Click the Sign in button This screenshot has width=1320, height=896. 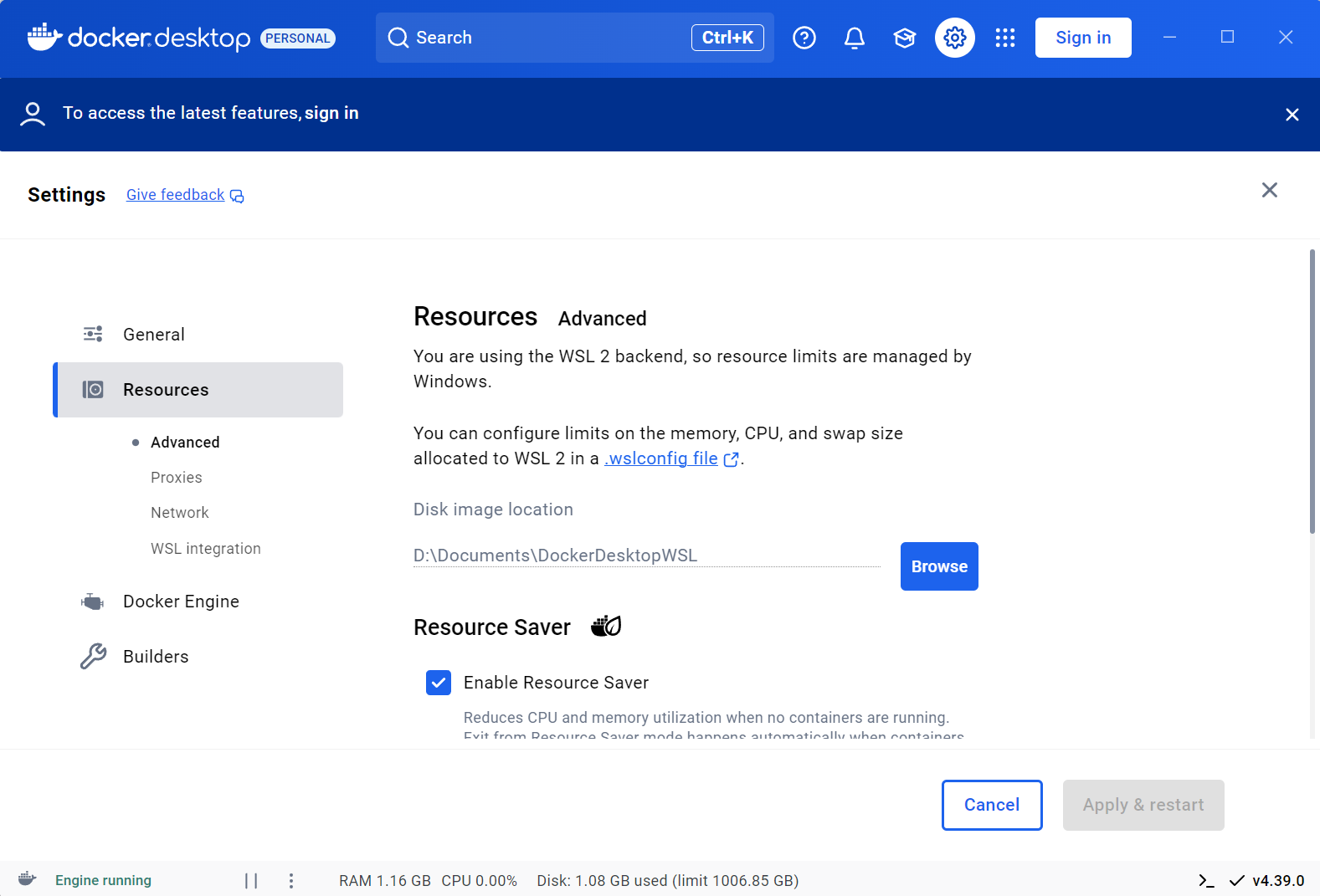[1083, 38]
